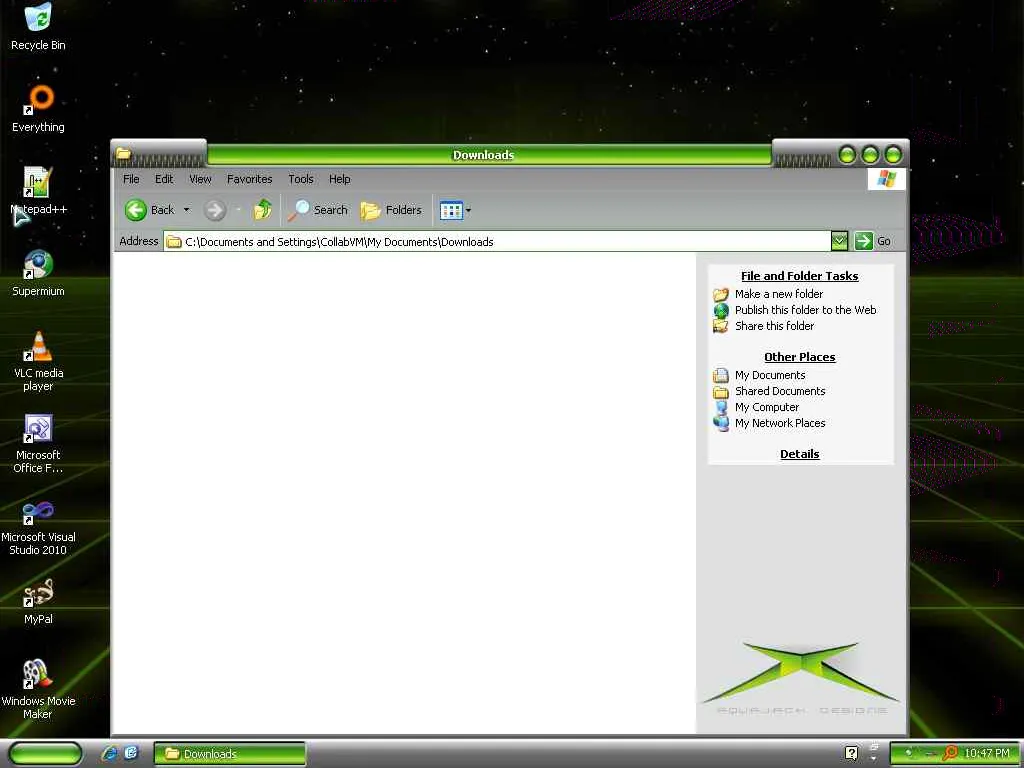Select the Recycle Bin desktop icon
1024x768 pixels.
[x=38, y=26]
